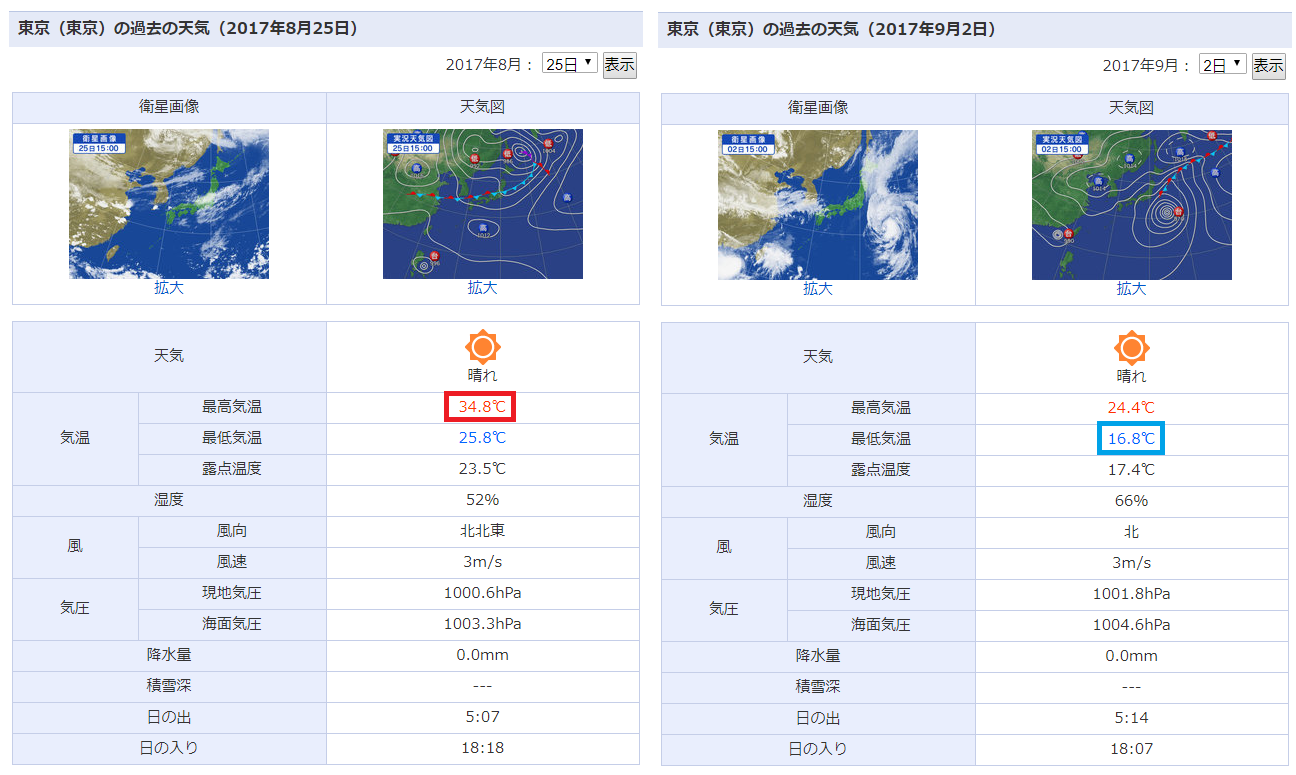Click the 18:07 sunset time value
The width and height of the screenshot is (1296, 775).
1131,749
